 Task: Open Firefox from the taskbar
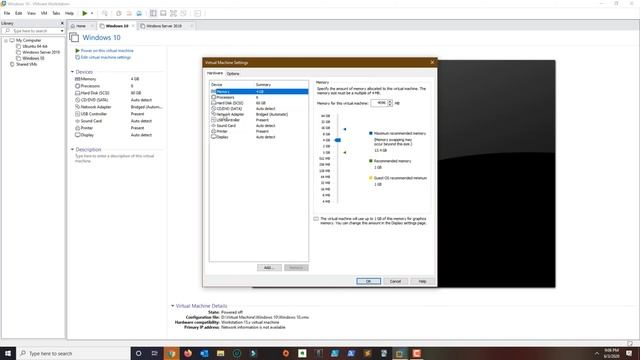point(188,353)
